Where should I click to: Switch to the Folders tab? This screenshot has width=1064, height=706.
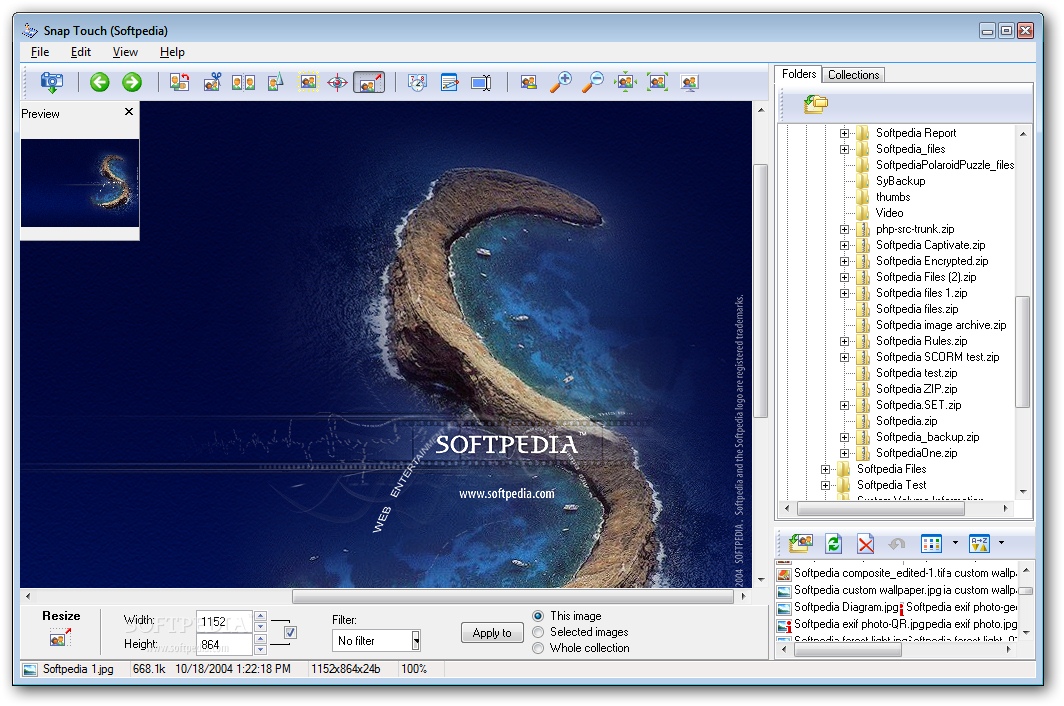point(799,74)
